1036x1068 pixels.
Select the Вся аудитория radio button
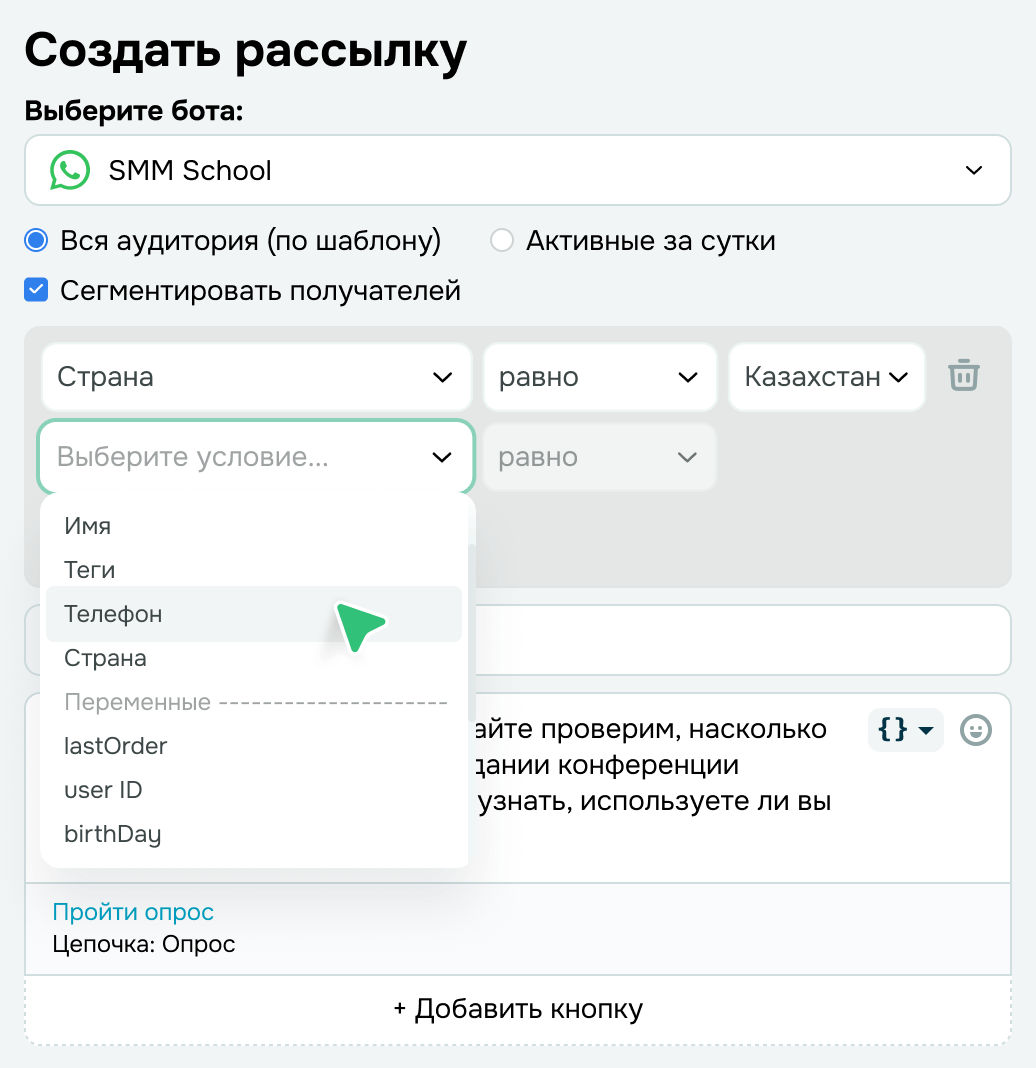click(37, 241)
